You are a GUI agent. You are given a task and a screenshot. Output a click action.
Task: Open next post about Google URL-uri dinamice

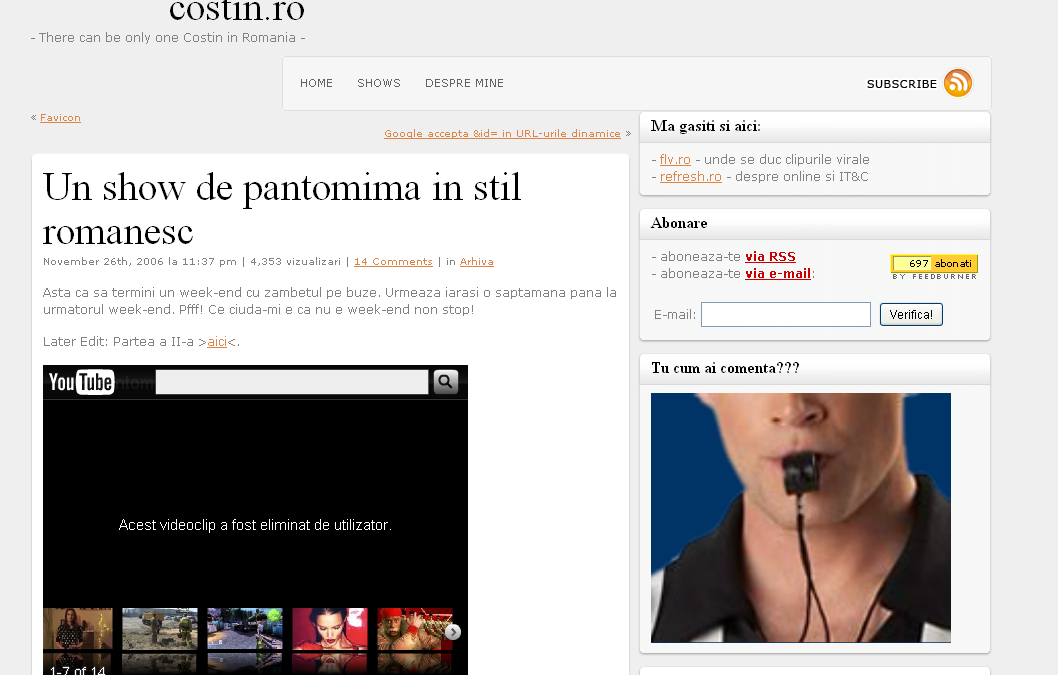point(502,134)
